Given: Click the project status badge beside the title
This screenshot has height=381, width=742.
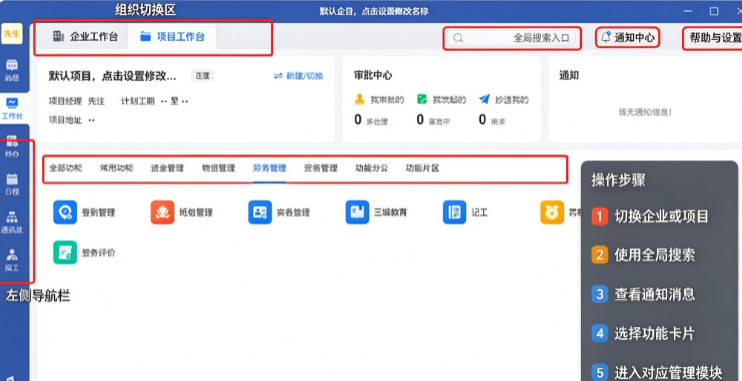Looking at the screenshot, I should point(203,76).
